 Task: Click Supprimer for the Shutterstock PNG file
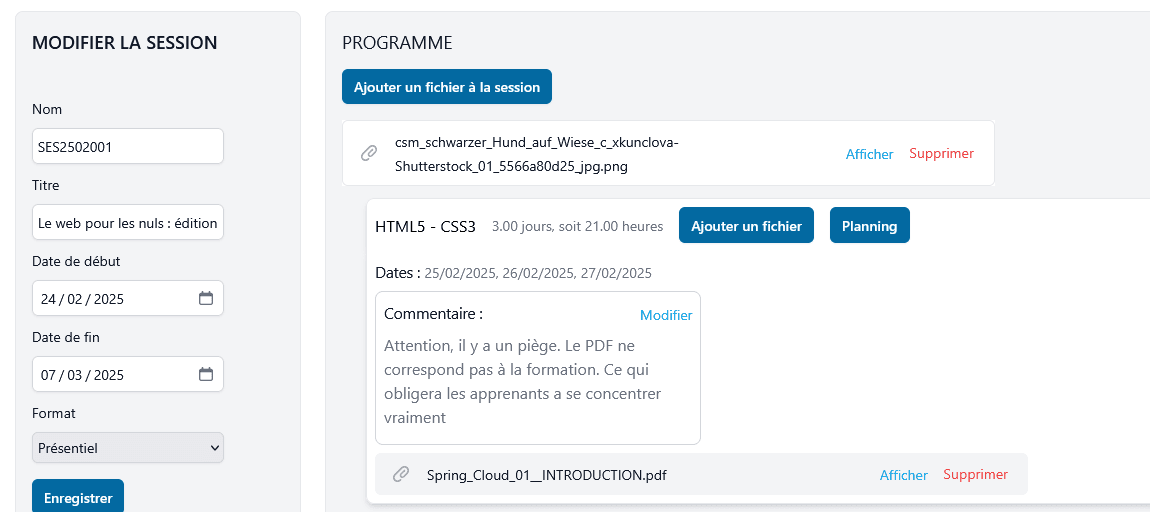941,153
